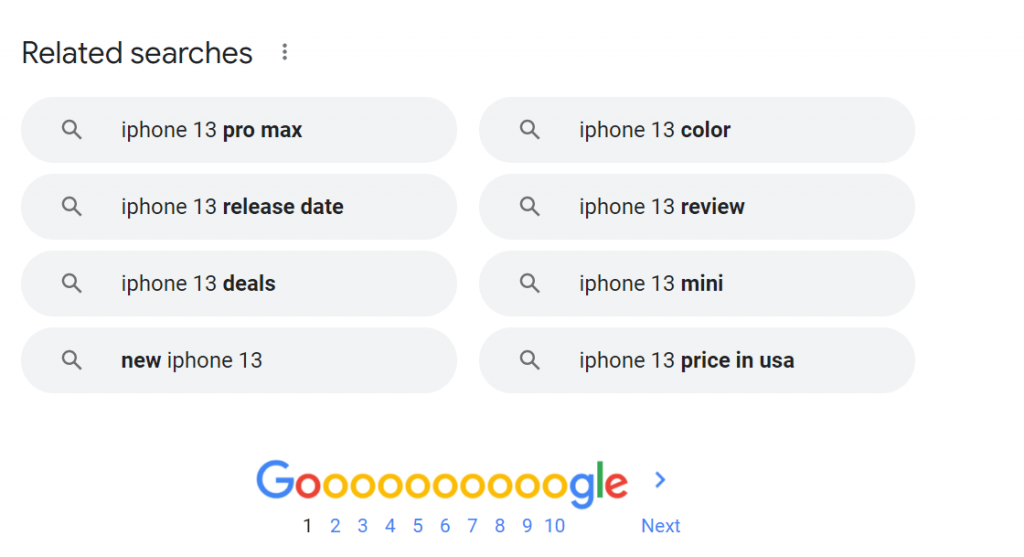Click the Google pagination logo
1024x557 pixels.
(441, 483)
